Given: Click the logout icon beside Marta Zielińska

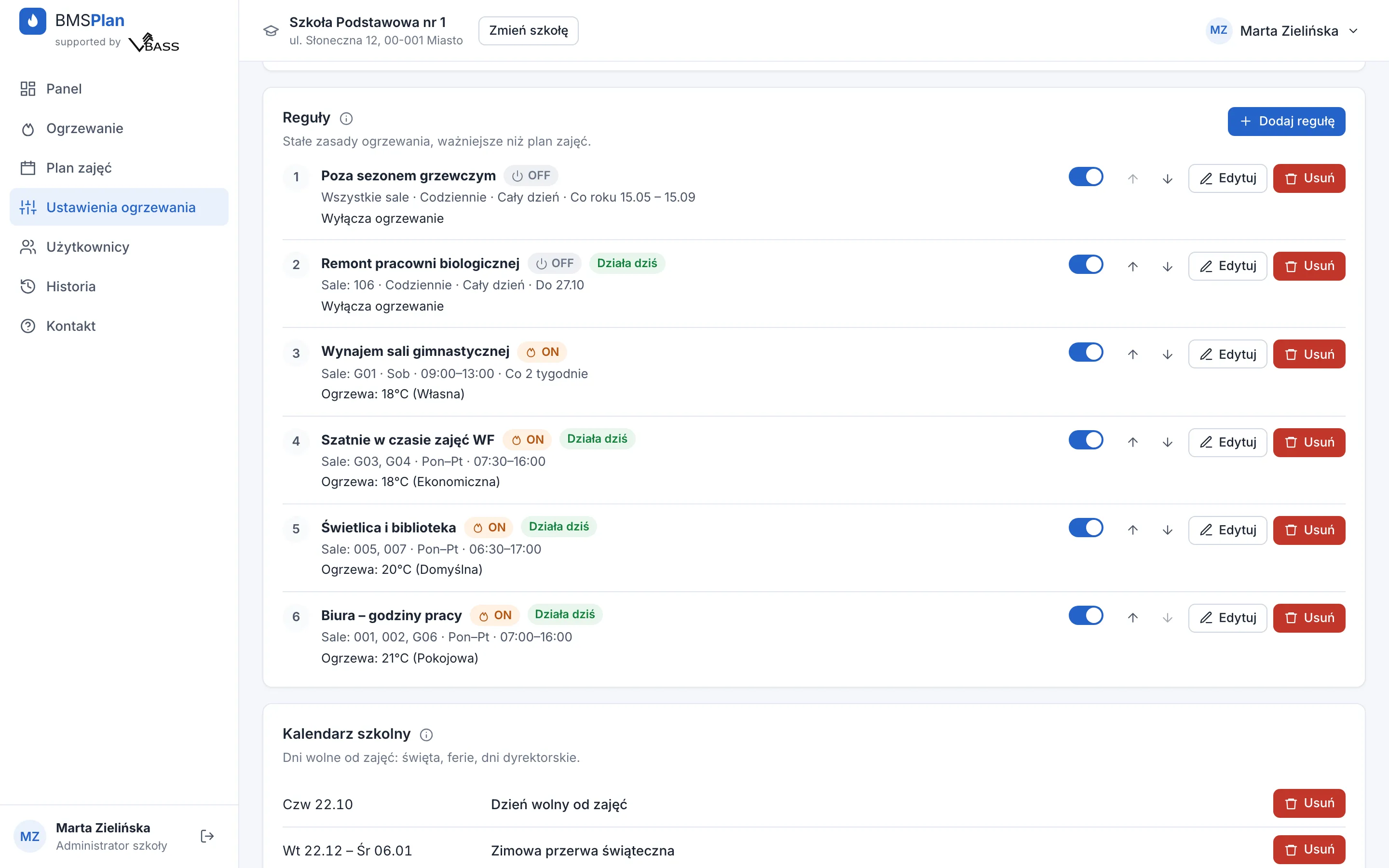Looking at the screenshot, I should pos(207,836).
